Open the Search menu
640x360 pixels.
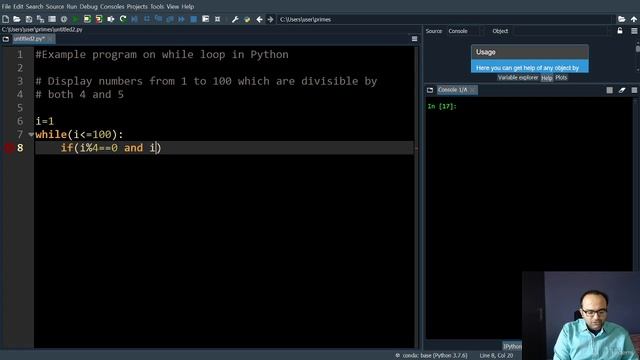coord(34,7)
